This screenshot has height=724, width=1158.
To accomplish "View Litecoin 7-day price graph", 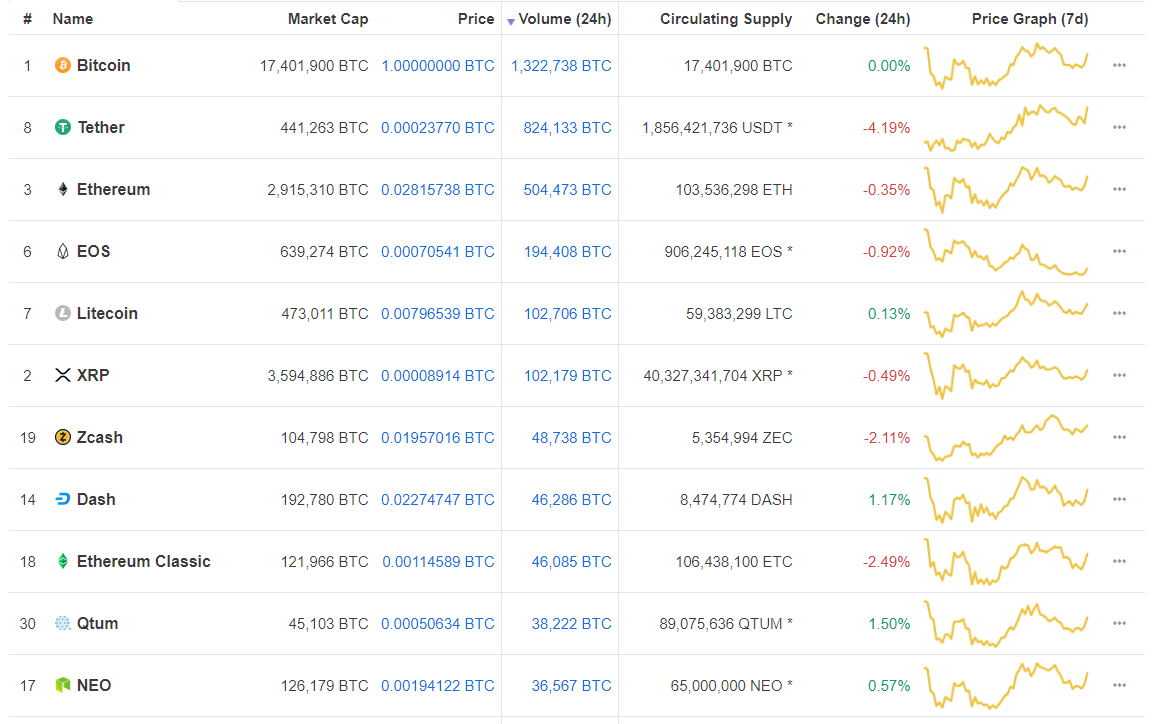I will pyautogui.click(x=1005, y=314).
